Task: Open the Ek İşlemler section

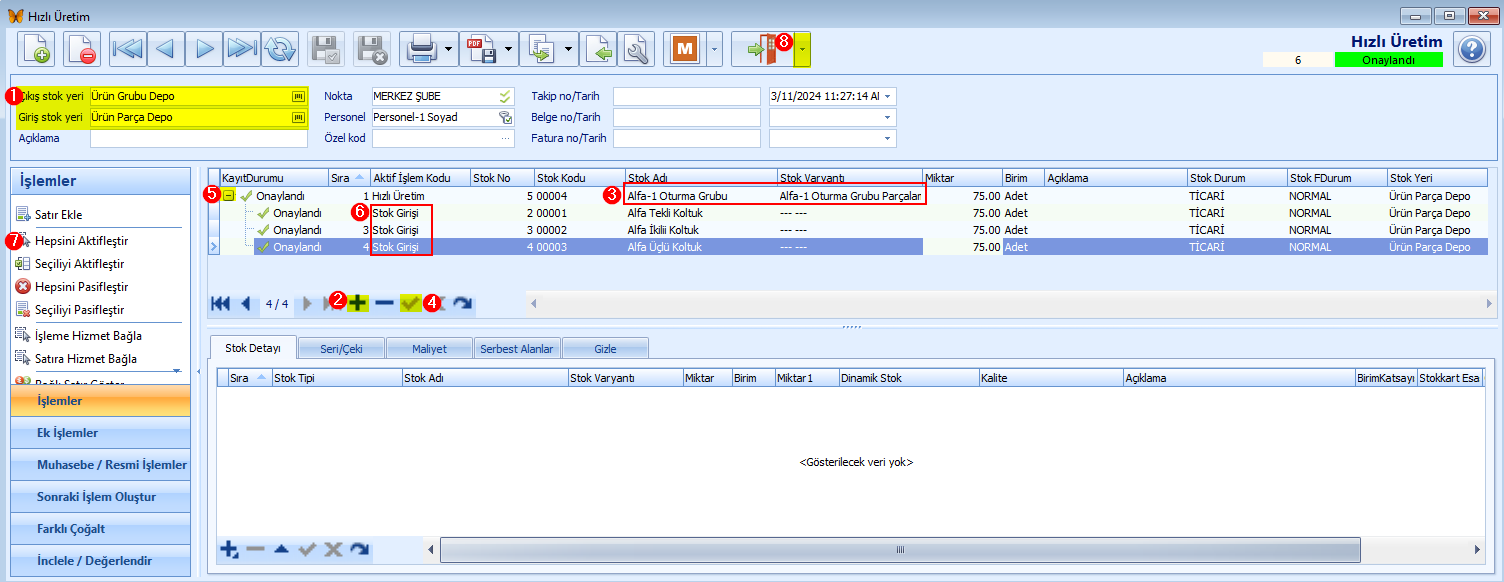Action: (100, 433)
